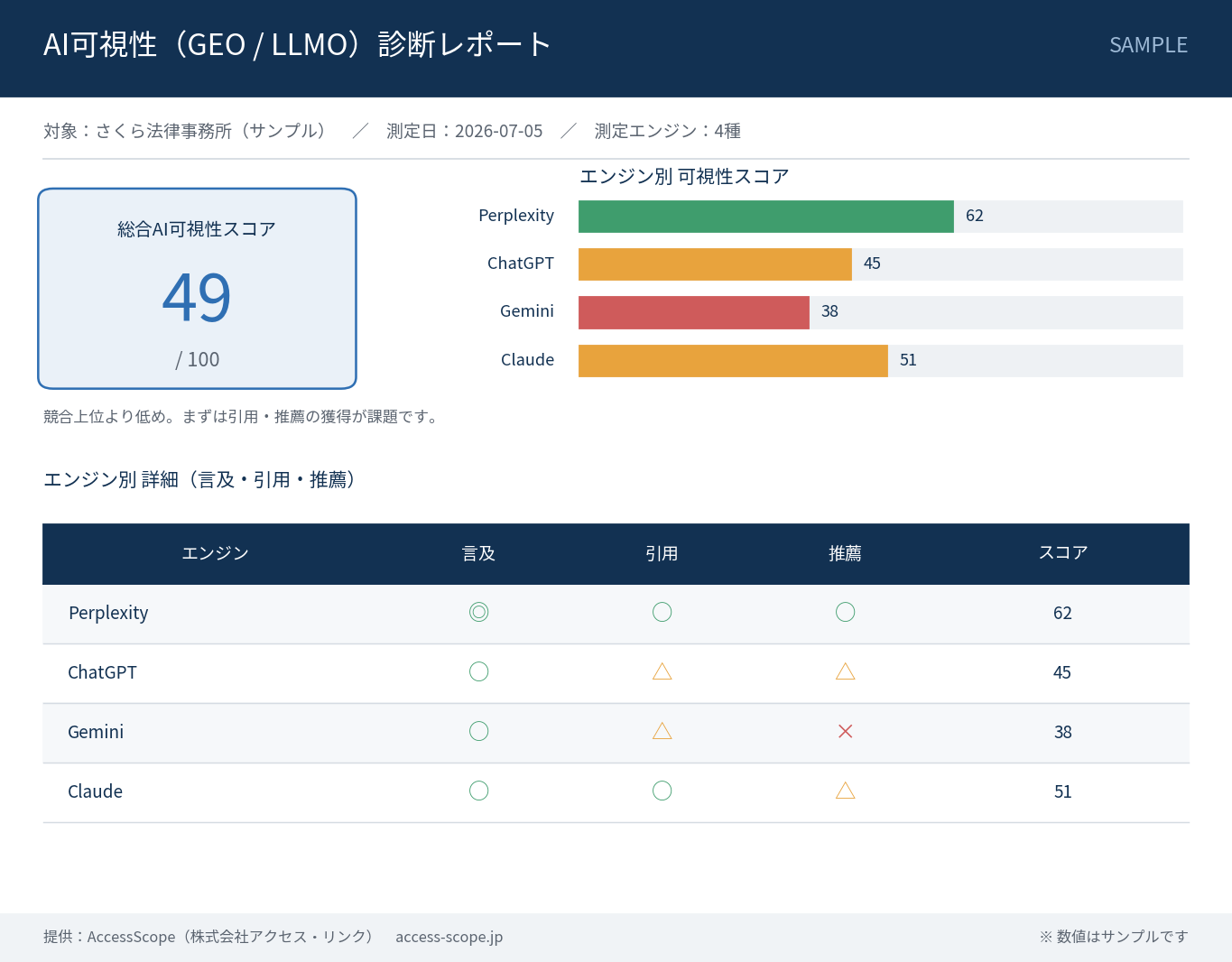The width and height of the screenshot is (1232, 962).
Task: Click the ChatGPT label beside the bar chart
Action: pos(521,264)
